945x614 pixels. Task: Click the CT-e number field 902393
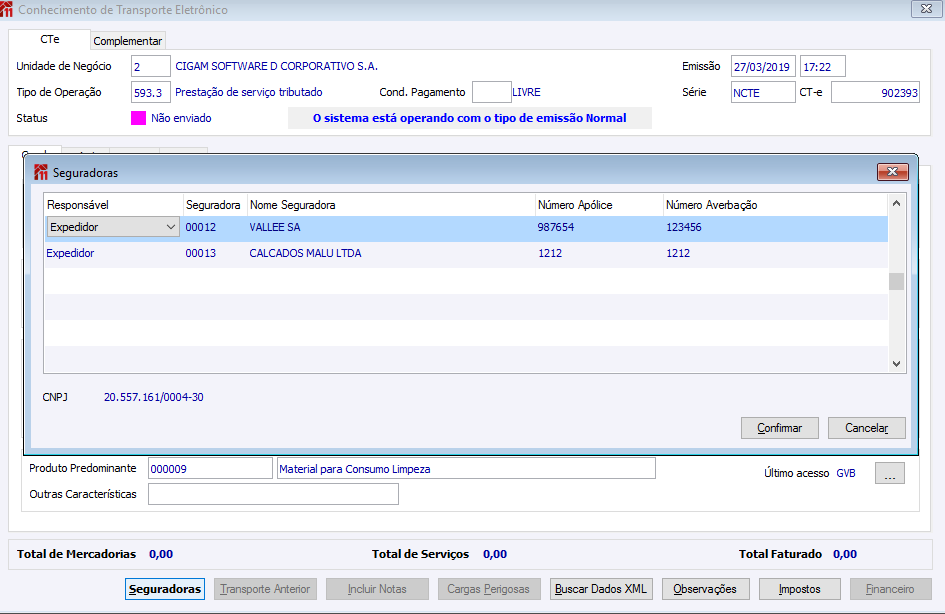tap(875, 92)
